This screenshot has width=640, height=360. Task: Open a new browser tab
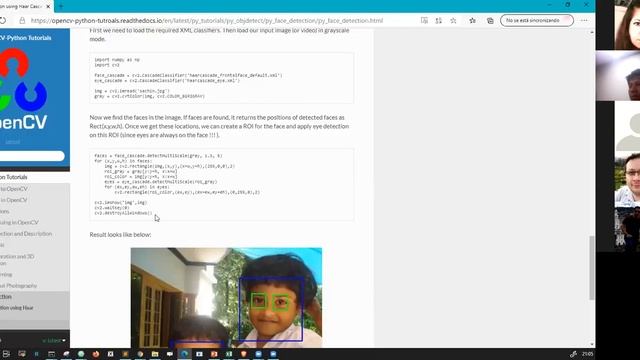[61, 7]
